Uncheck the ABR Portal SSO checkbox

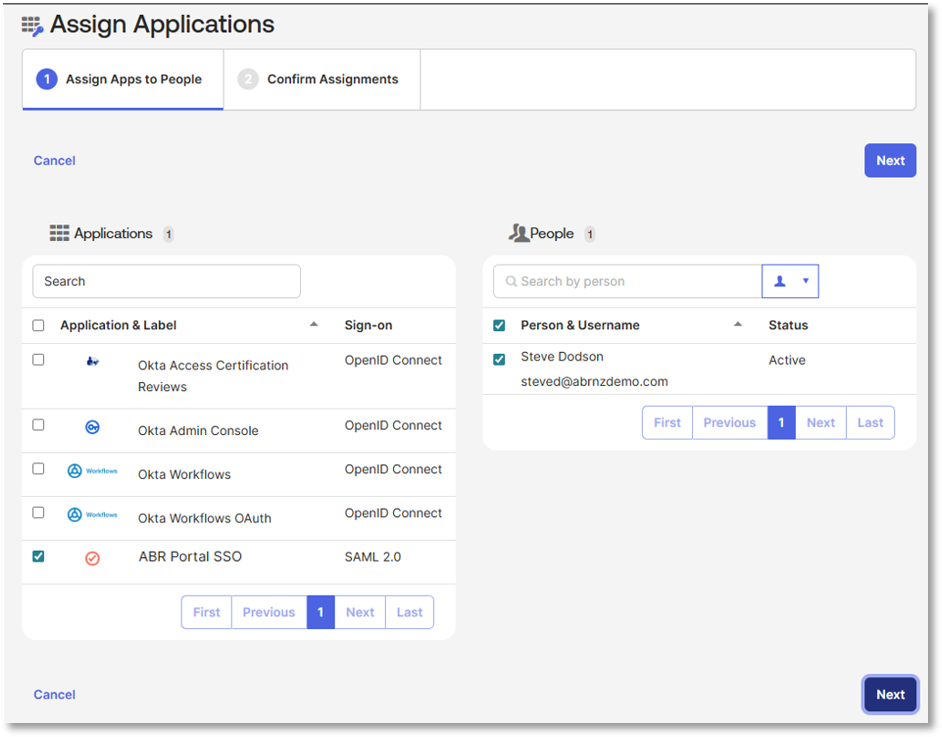pyautogui.click(x=38, y=556)
